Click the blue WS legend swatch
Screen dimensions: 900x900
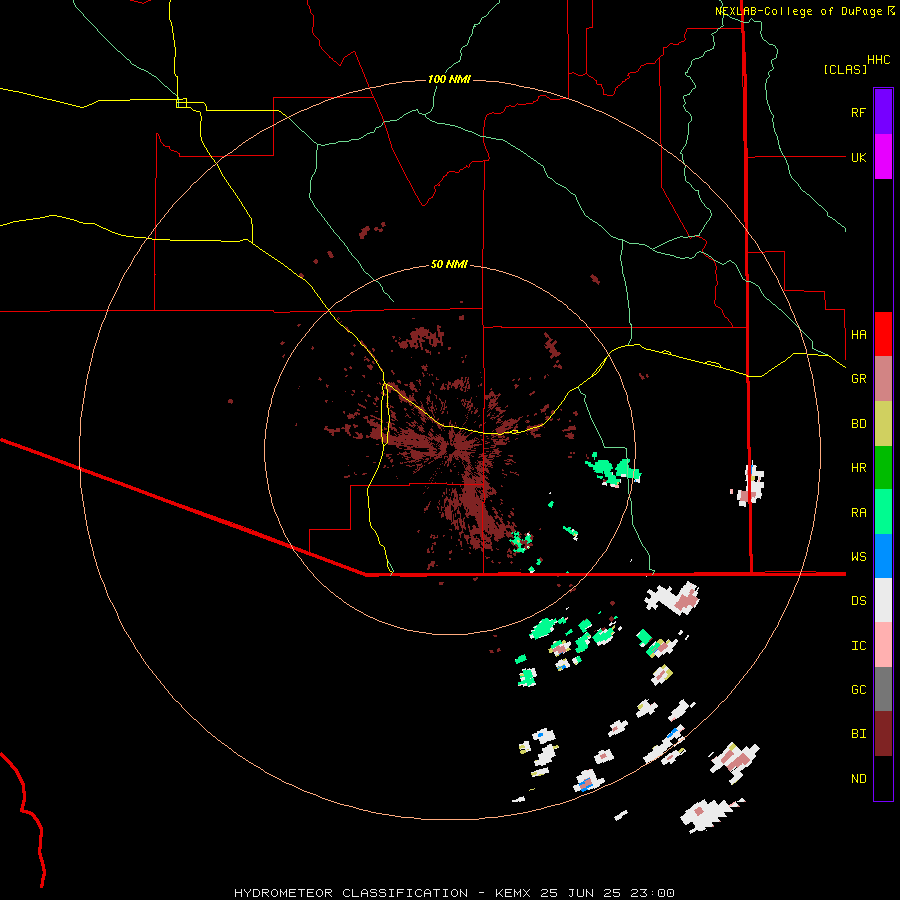883,556
